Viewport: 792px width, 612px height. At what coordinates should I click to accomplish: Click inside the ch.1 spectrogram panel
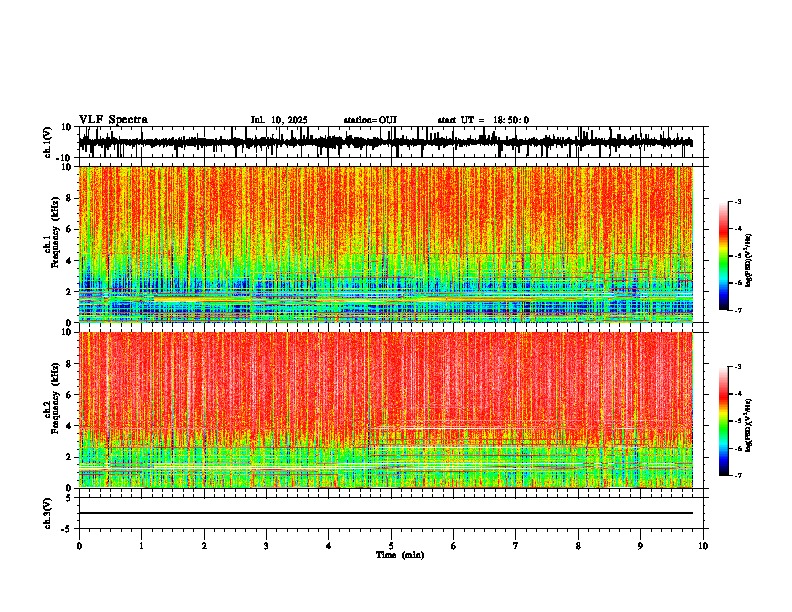[x=386, y=244]
